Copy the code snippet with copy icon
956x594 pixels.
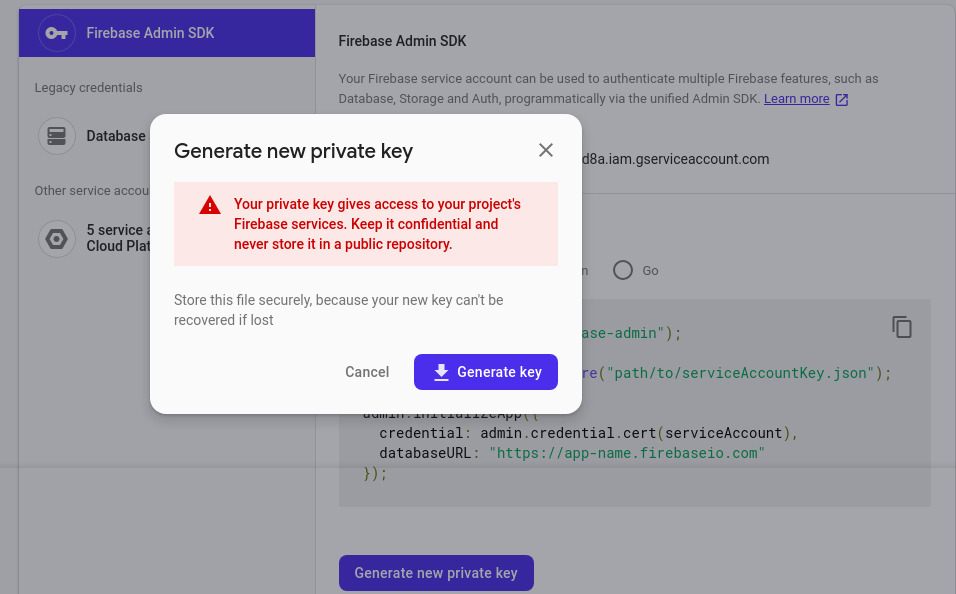[x=902, y=327]
